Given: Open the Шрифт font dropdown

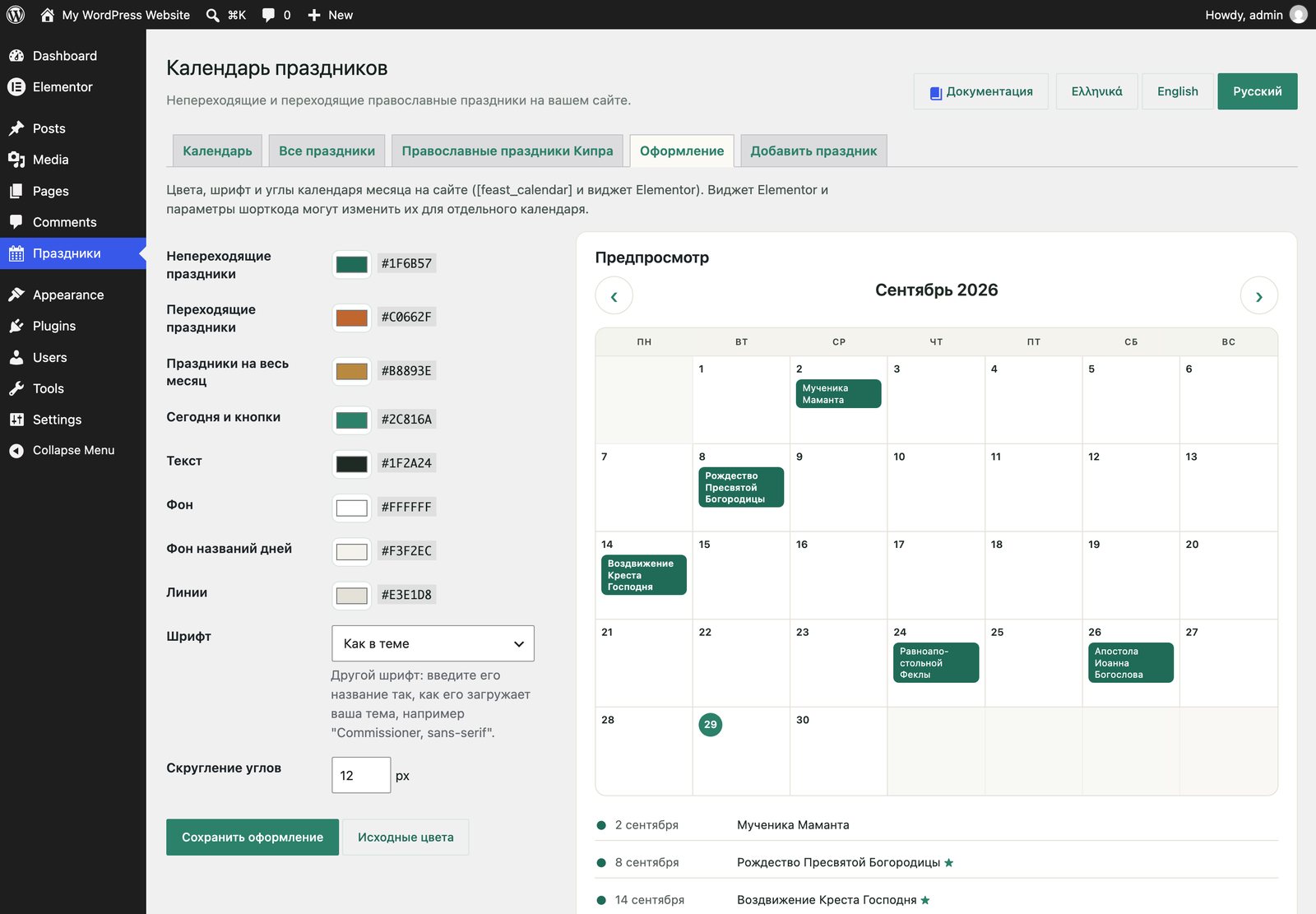Looking at the screenshot, I should point(433,643).
